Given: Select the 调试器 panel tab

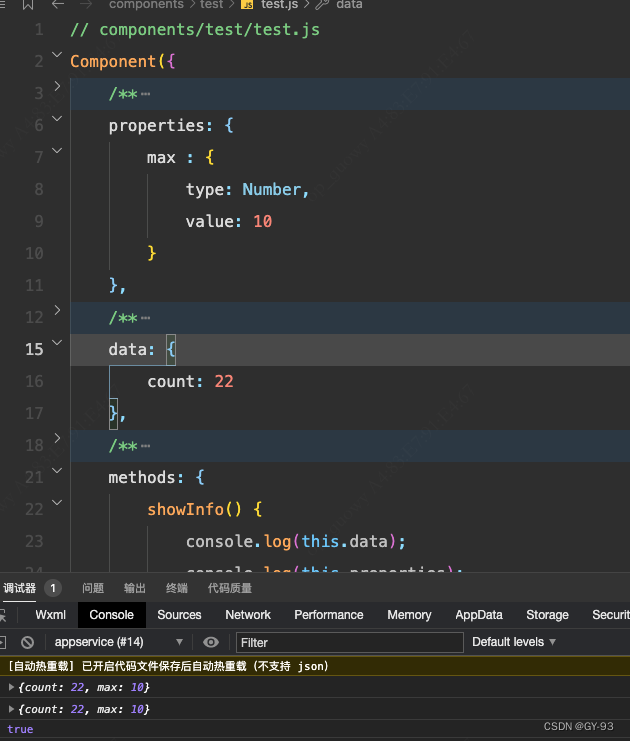Looking at the screenshot, I should click(19, 588).
